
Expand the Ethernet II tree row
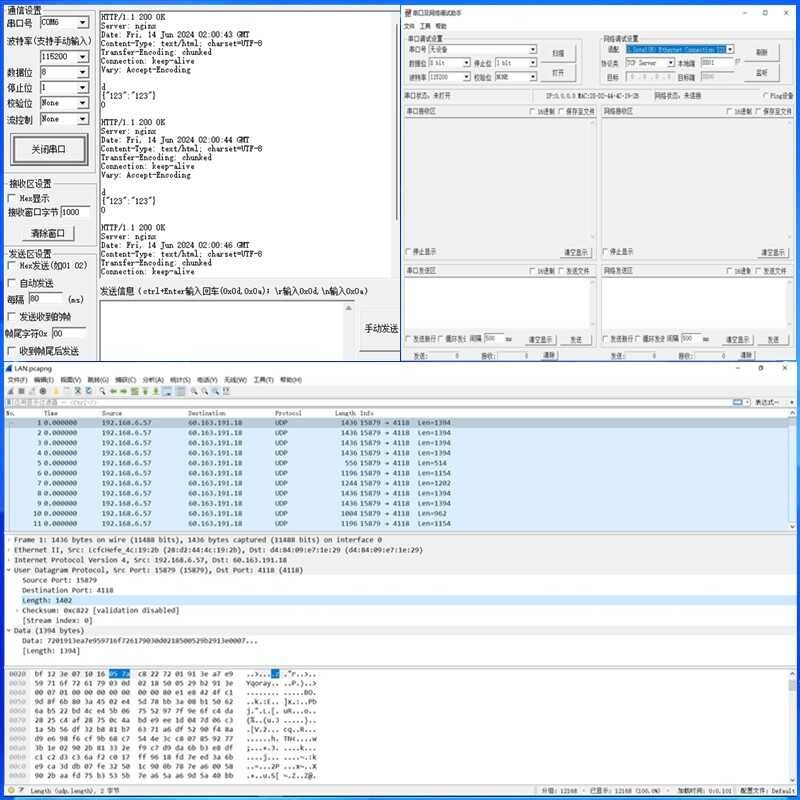9,550
